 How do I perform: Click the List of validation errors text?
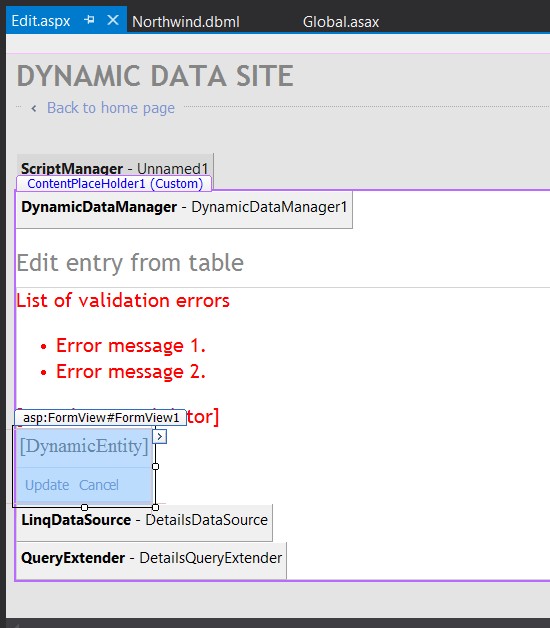pyautogui.click(x=123, y=300)
